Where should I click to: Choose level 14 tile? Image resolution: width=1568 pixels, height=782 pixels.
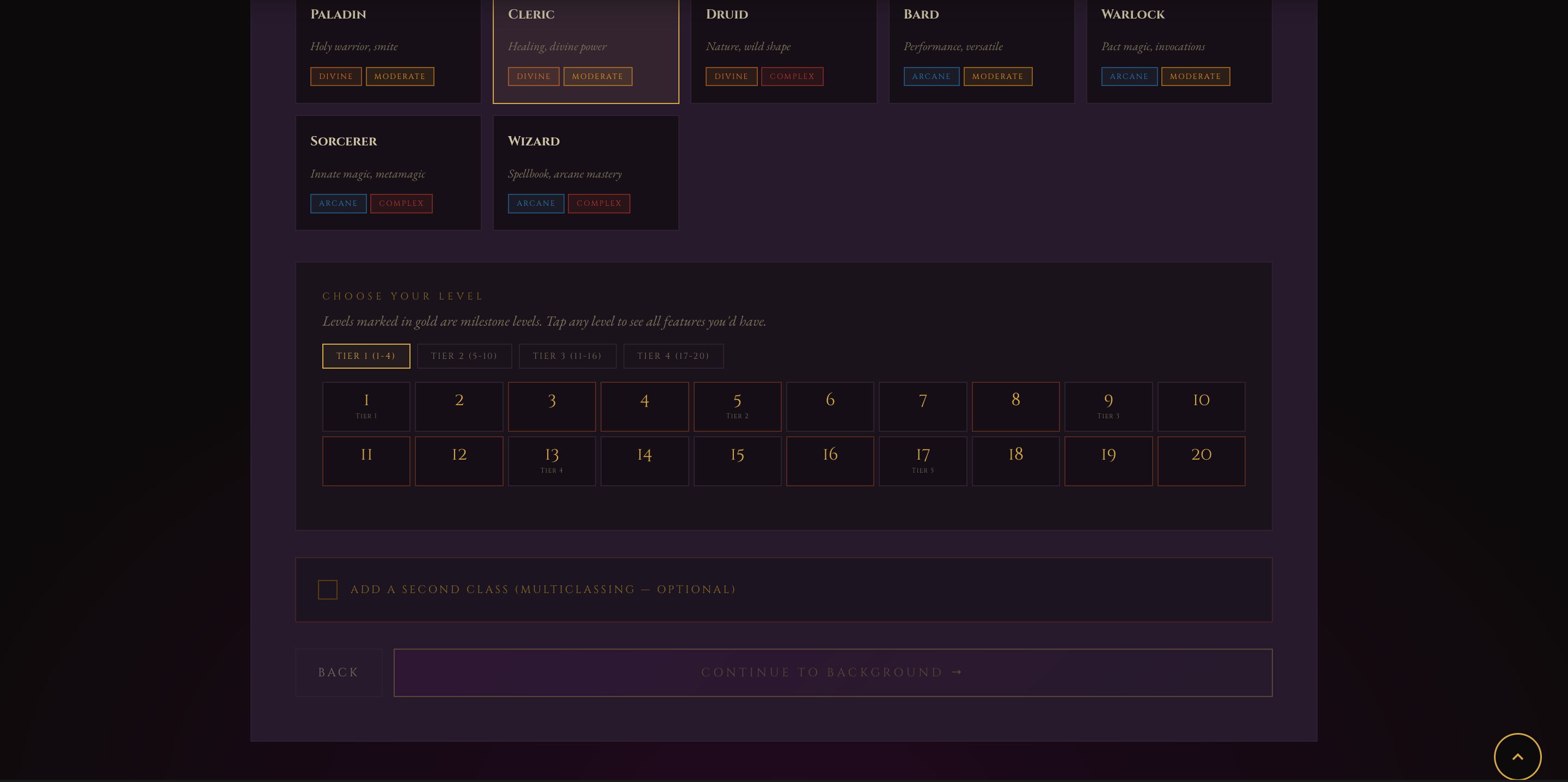[645, 461]
